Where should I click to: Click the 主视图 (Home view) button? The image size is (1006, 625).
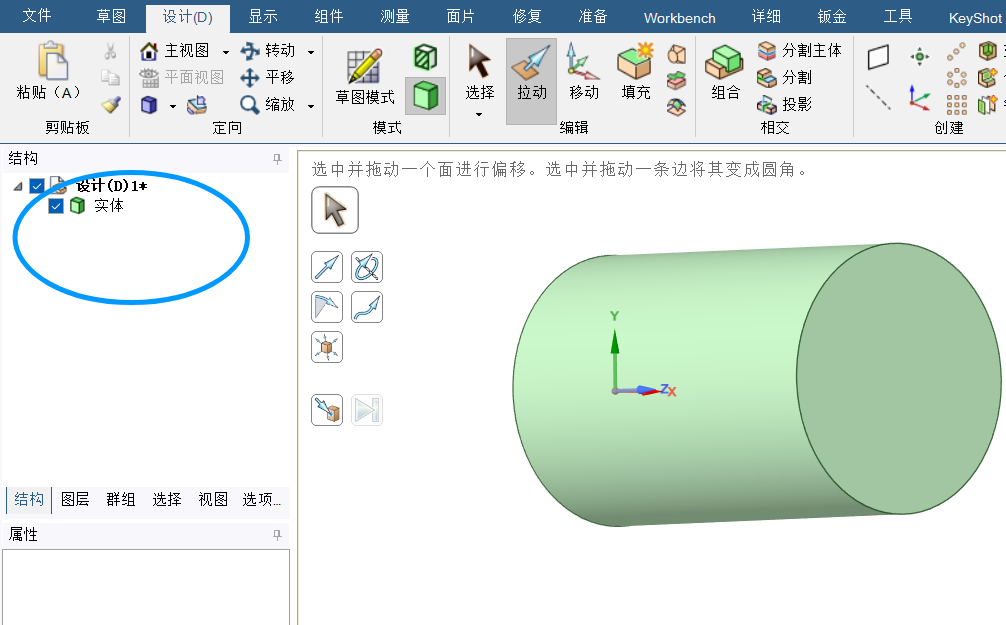coord(176,51)
